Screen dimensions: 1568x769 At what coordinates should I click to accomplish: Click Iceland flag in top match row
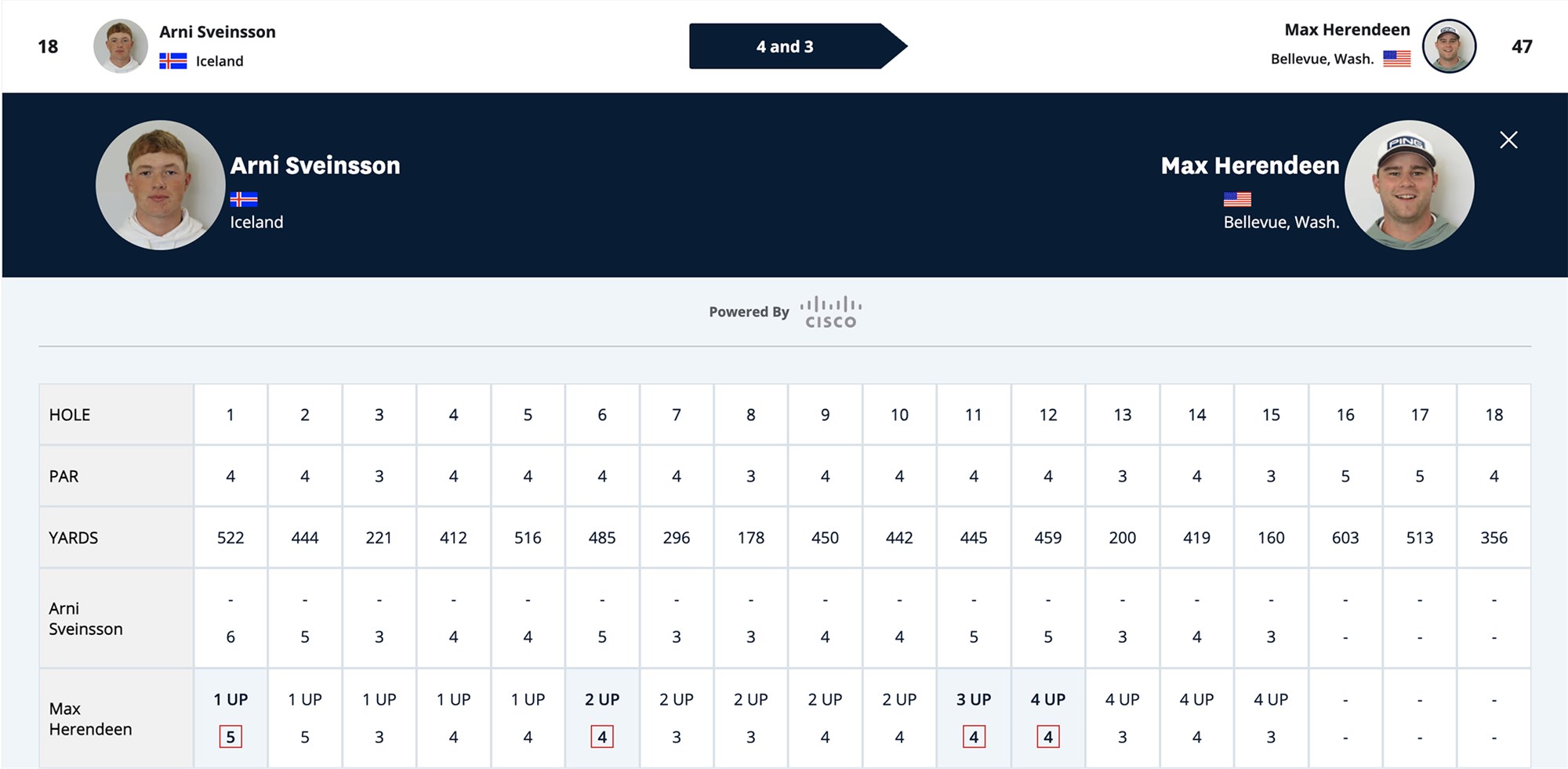tap(173, 61)
